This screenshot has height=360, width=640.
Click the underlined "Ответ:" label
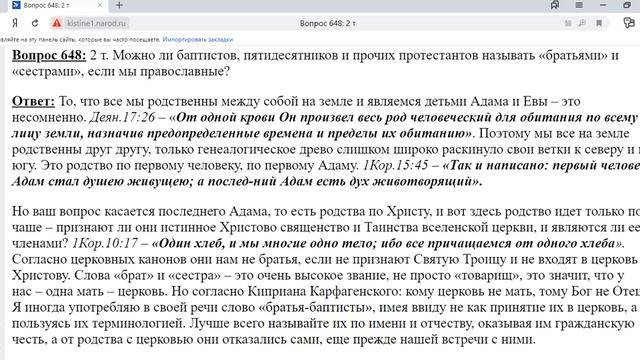click(33, 101)
